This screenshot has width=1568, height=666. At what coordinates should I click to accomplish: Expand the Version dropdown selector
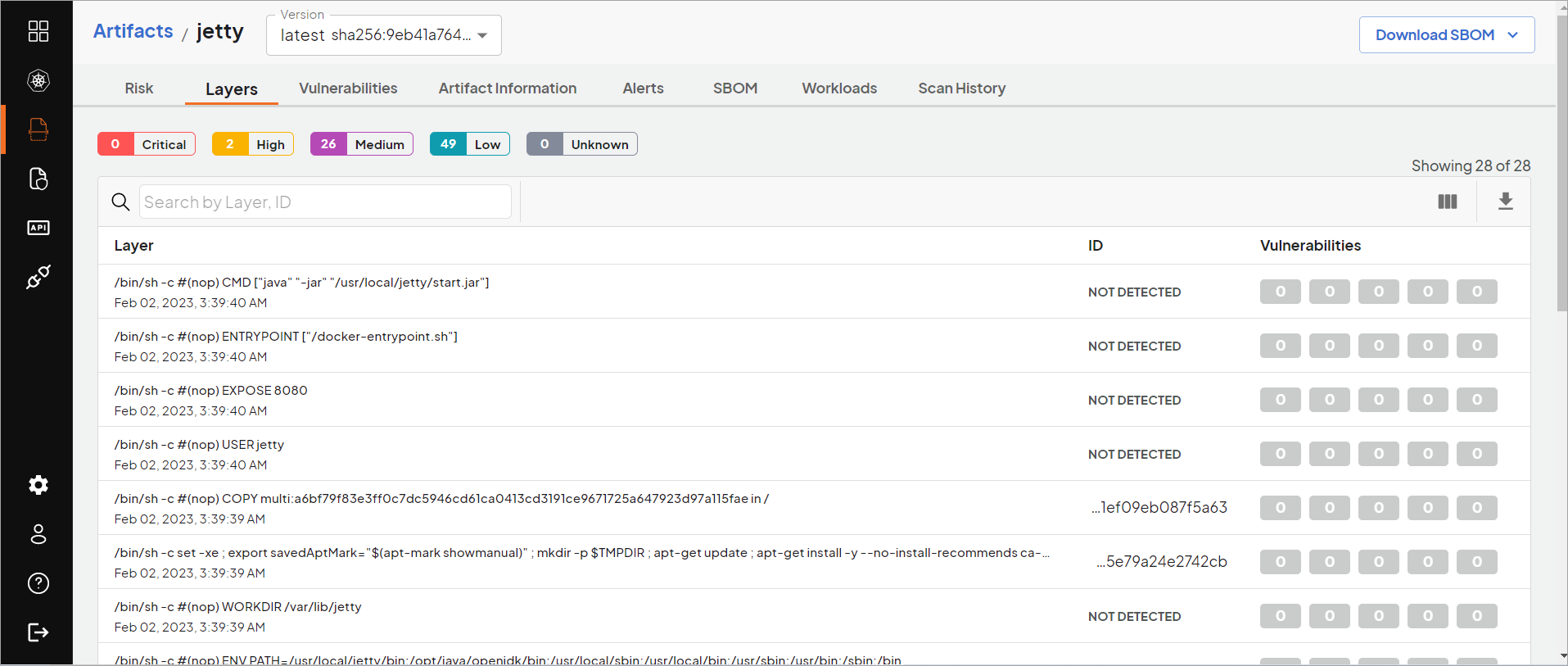[x=384, y=35]
